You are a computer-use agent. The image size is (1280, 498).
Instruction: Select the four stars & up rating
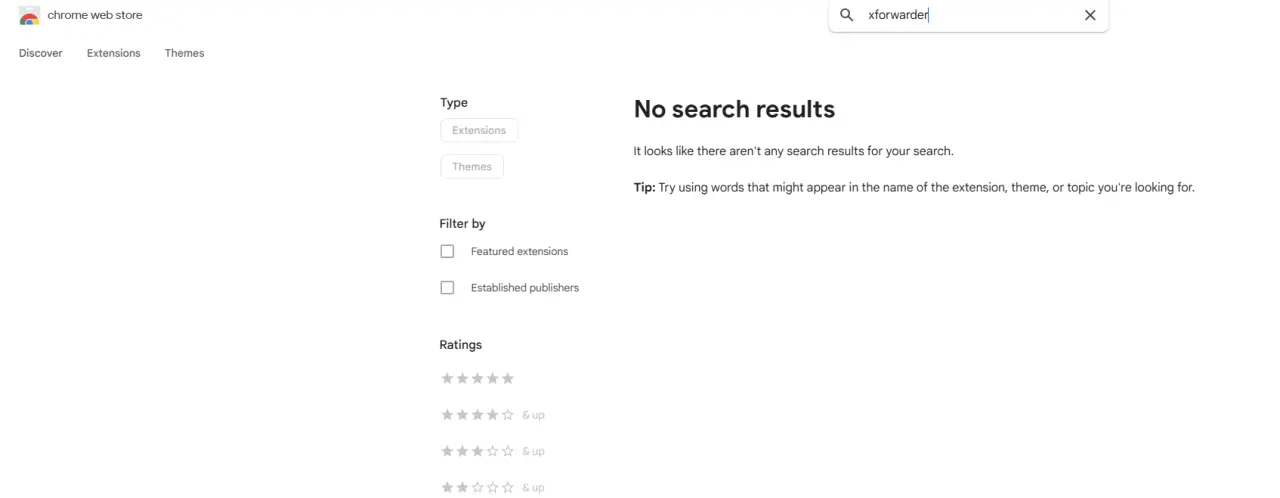[492, 415]
